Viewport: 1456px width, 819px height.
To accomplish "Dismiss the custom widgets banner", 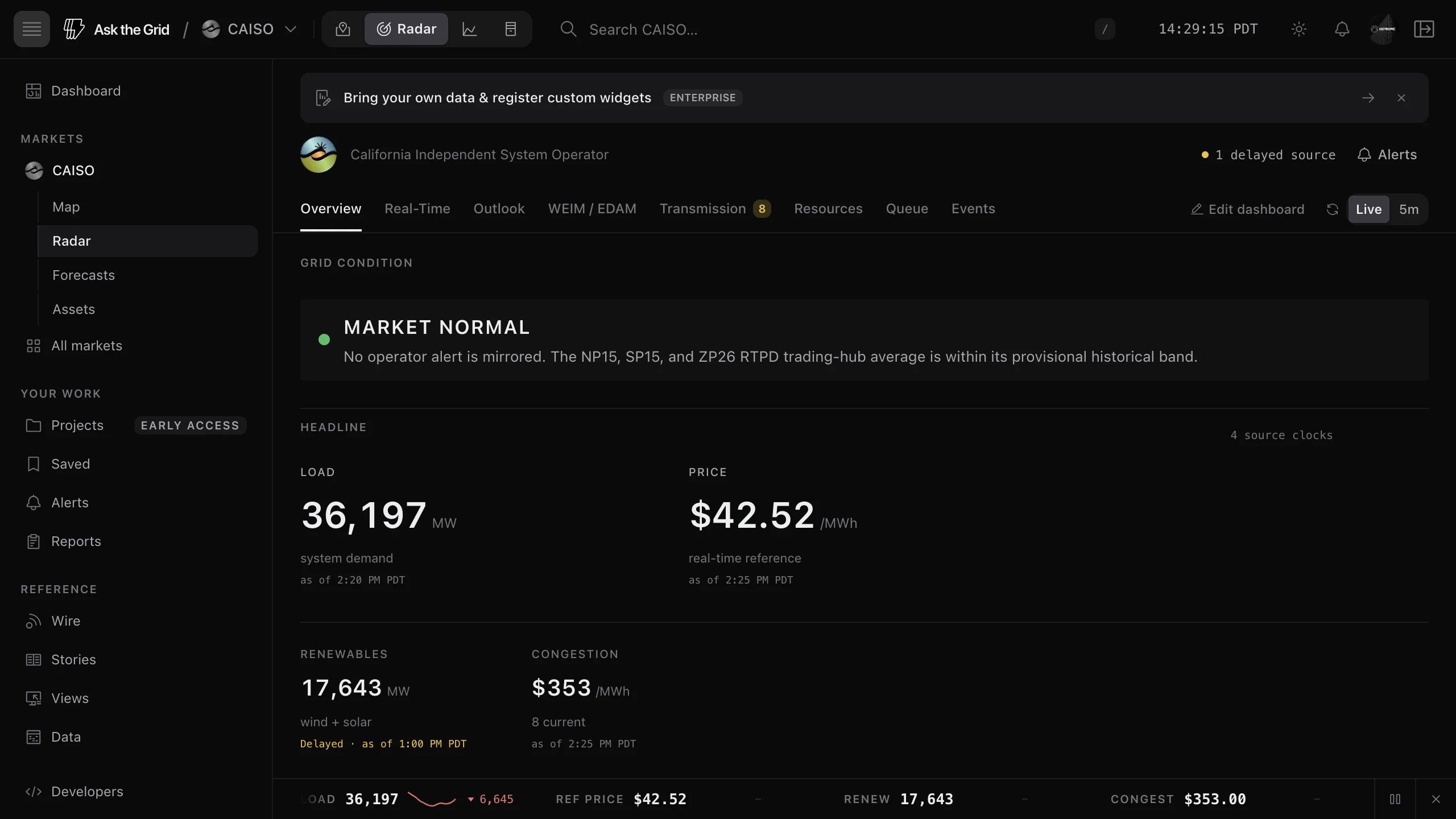I will 1401,98.
